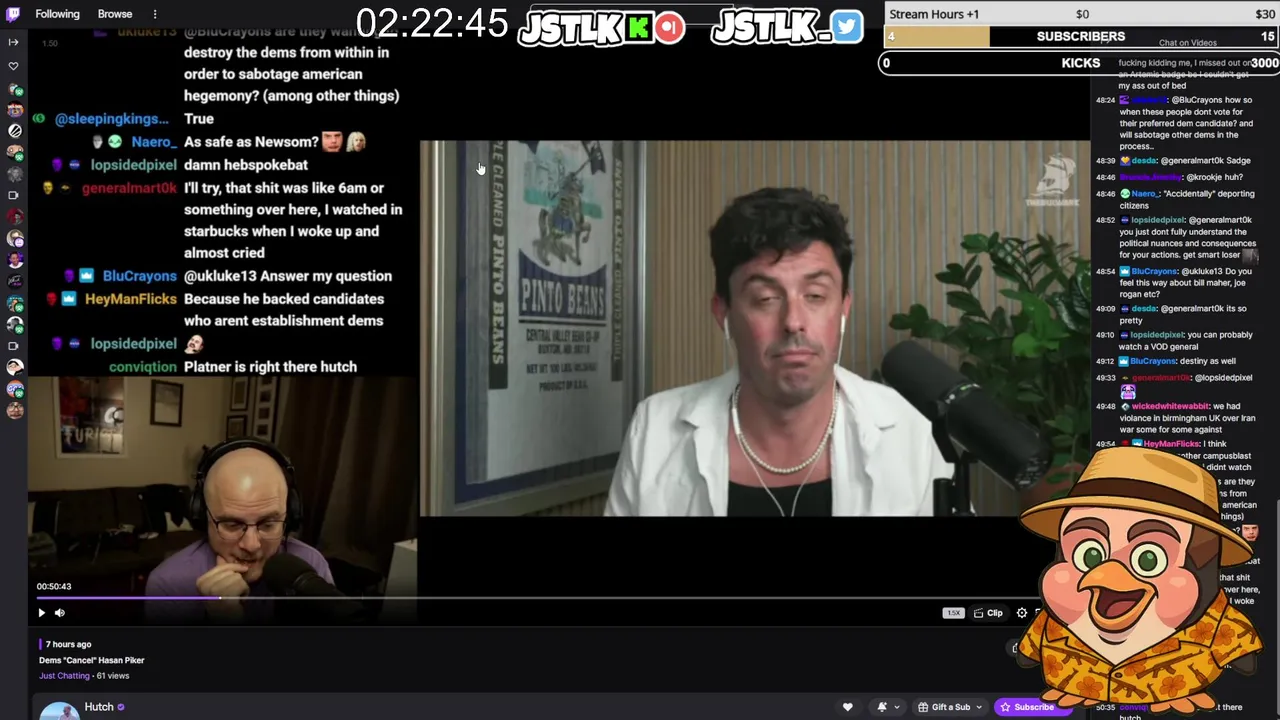Screen dimensions: 1280x720
Task: Click the 1.5X playback speed badge
Action: (x=953, y=613)
